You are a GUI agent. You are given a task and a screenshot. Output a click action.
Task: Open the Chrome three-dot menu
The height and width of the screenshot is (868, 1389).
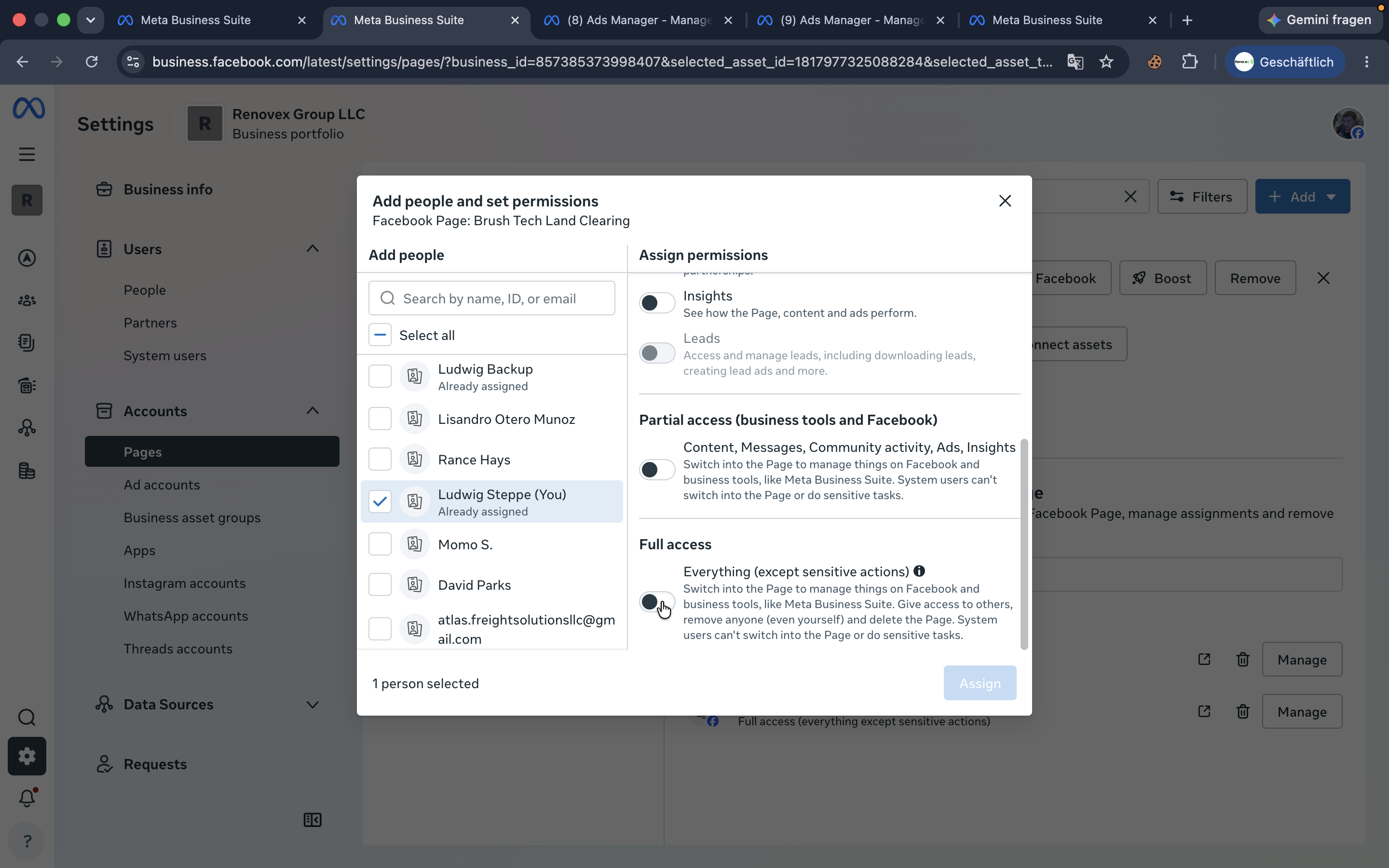tap(1367, 61)
